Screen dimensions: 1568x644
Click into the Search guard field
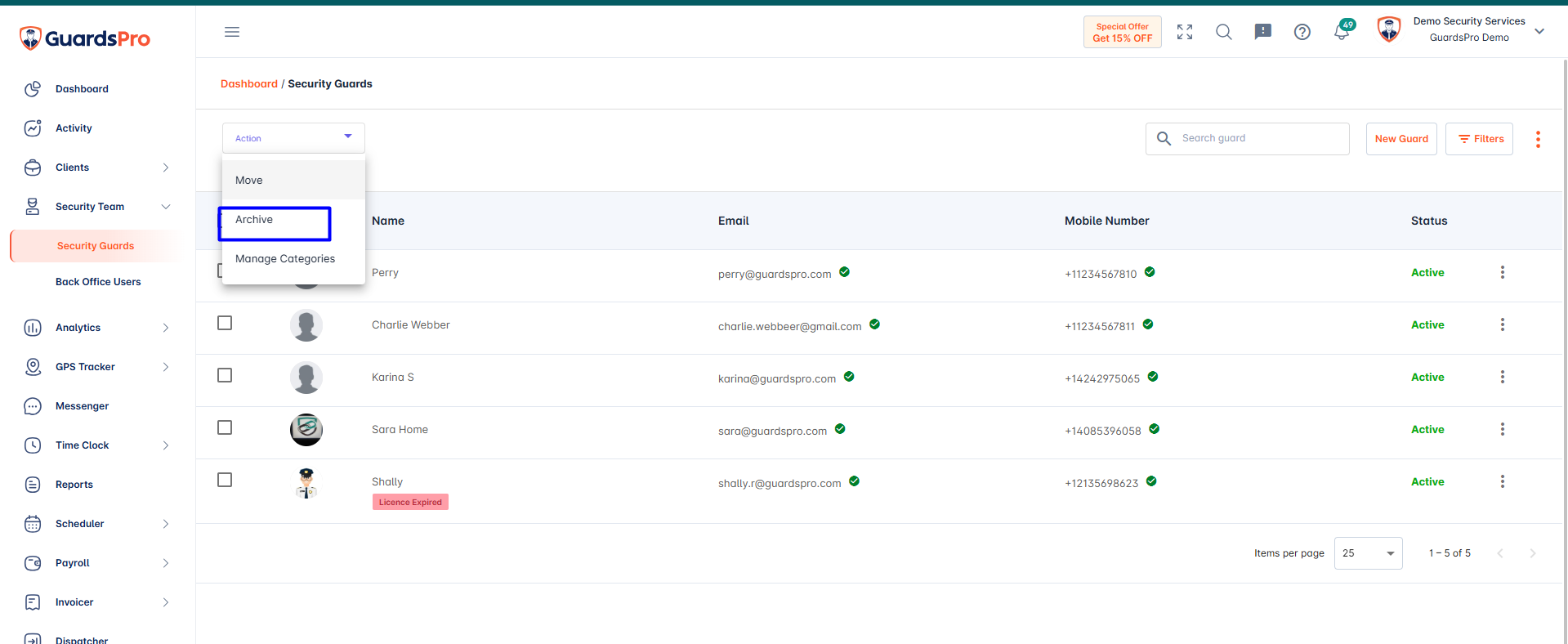[x=1248, y=139]
